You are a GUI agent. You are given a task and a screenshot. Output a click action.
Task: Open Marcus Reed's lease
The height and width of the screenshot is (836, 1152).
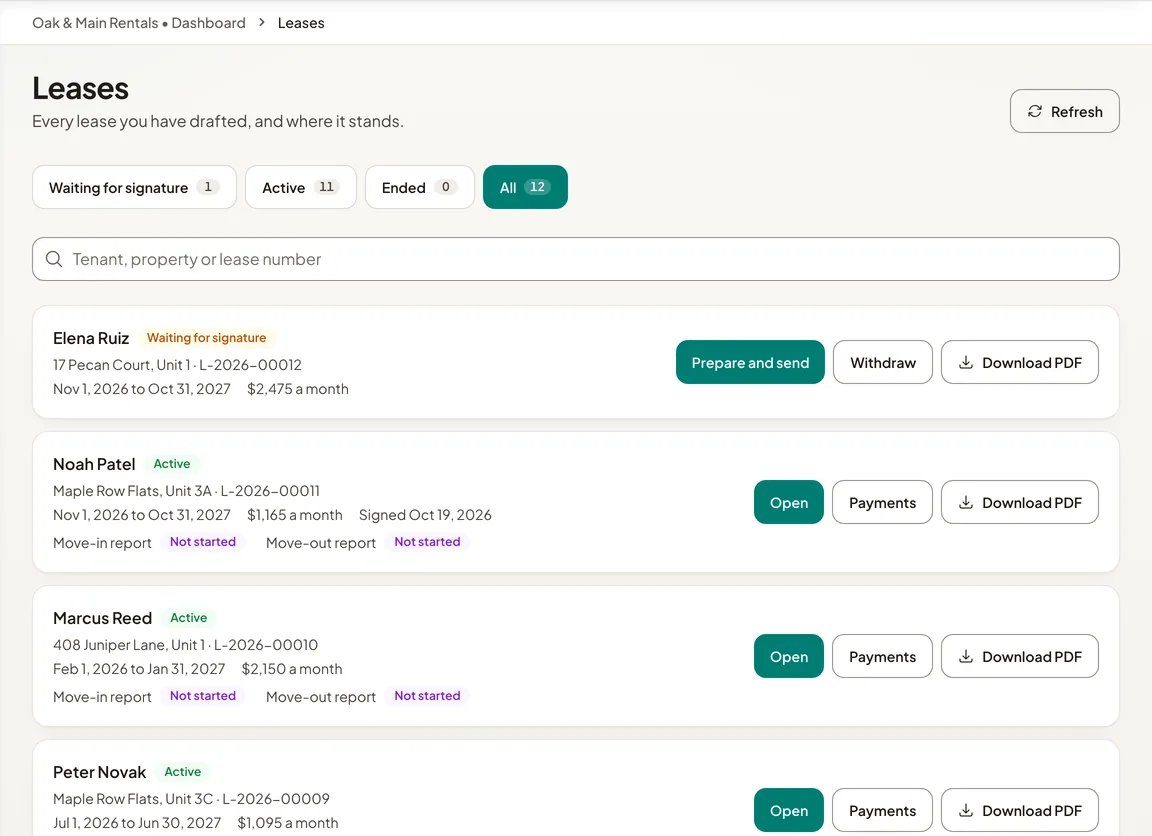pyautogui.click(x=789, y=656)
